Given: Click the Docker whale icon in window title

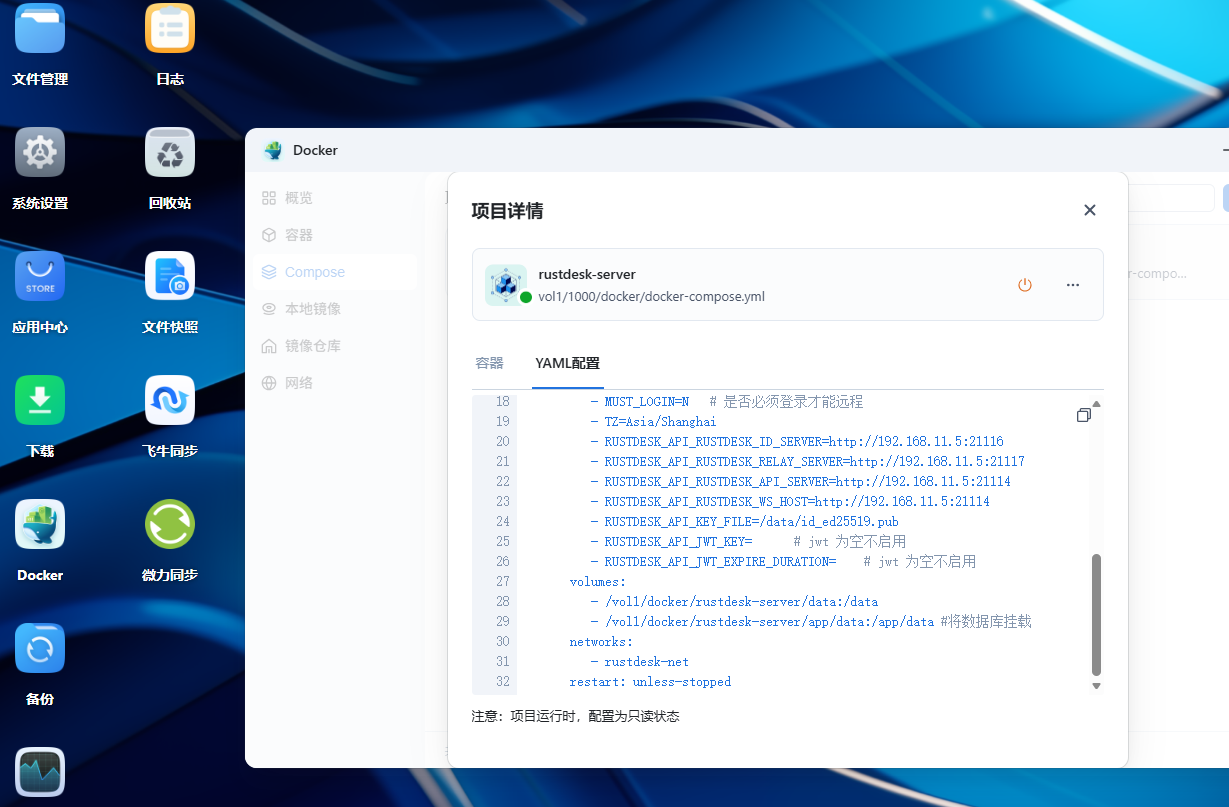Looking at the screenshot, I should [x=273, y=150].
